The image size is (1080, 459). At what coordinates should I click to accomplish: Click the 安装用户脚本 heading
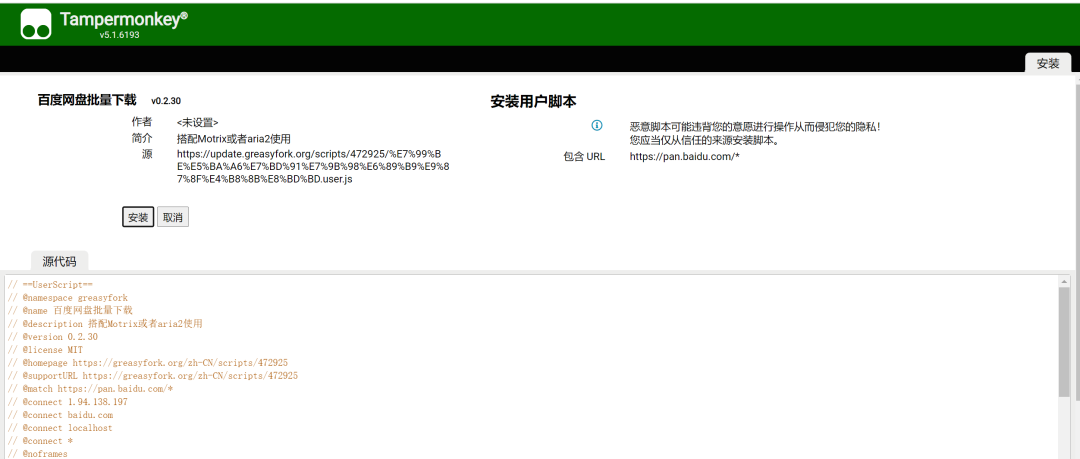tap(533, 101)
